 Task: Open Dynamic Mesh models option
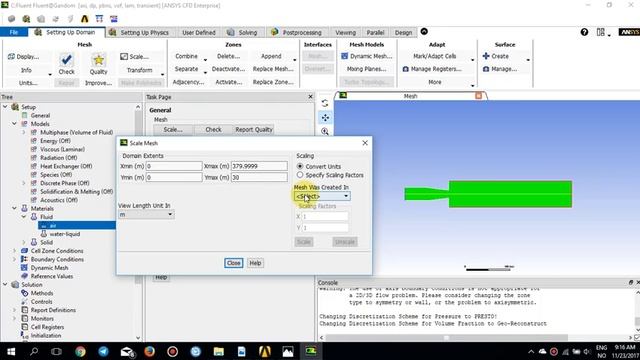pyautogui.click(x=367, y=56)
